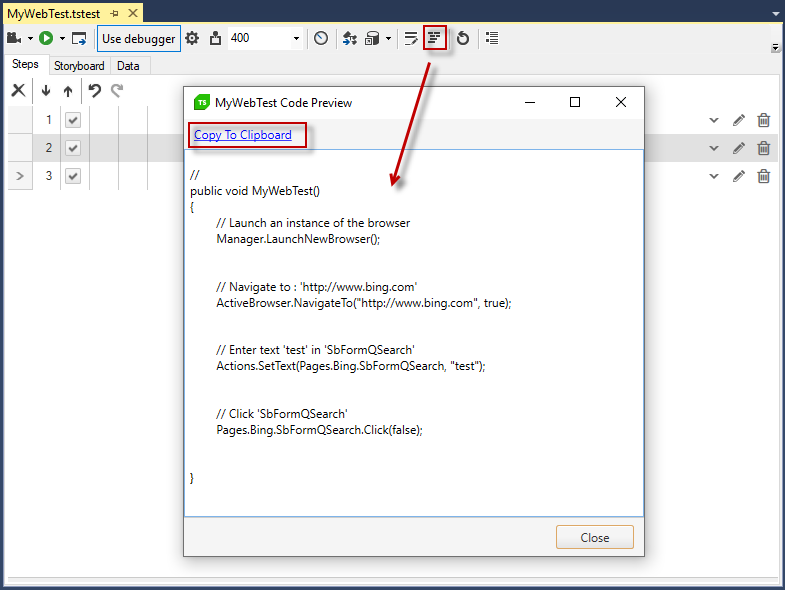Delete selected step with X icon
785x590 pixels.
(x=19, y=91)
